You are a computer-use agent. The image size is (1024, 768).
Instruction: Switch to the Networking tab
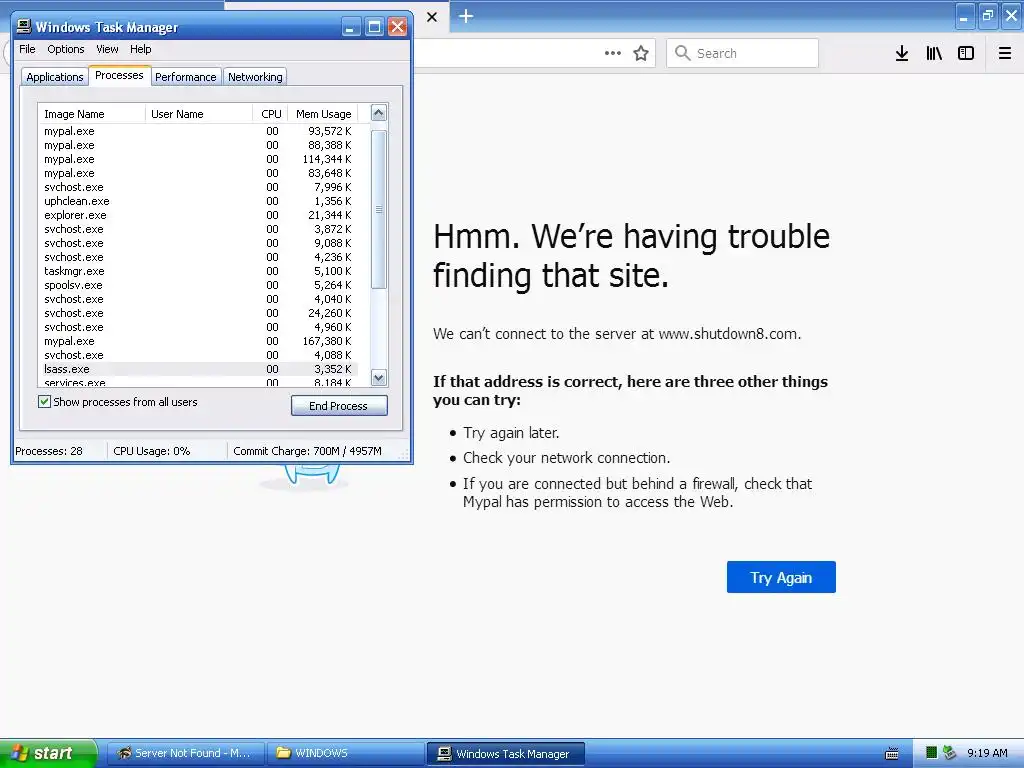(255, 76)
